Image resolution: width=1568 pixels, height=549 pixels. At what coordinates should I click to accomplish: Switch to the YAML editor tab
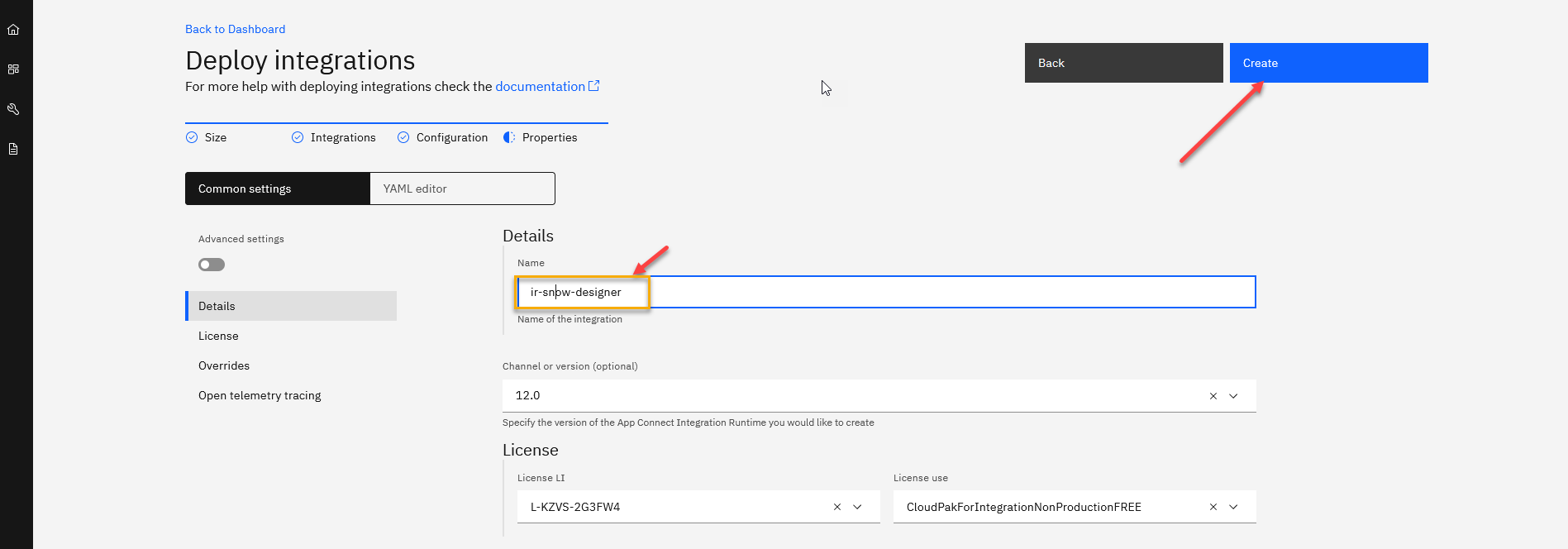click(x=462, y=189)
